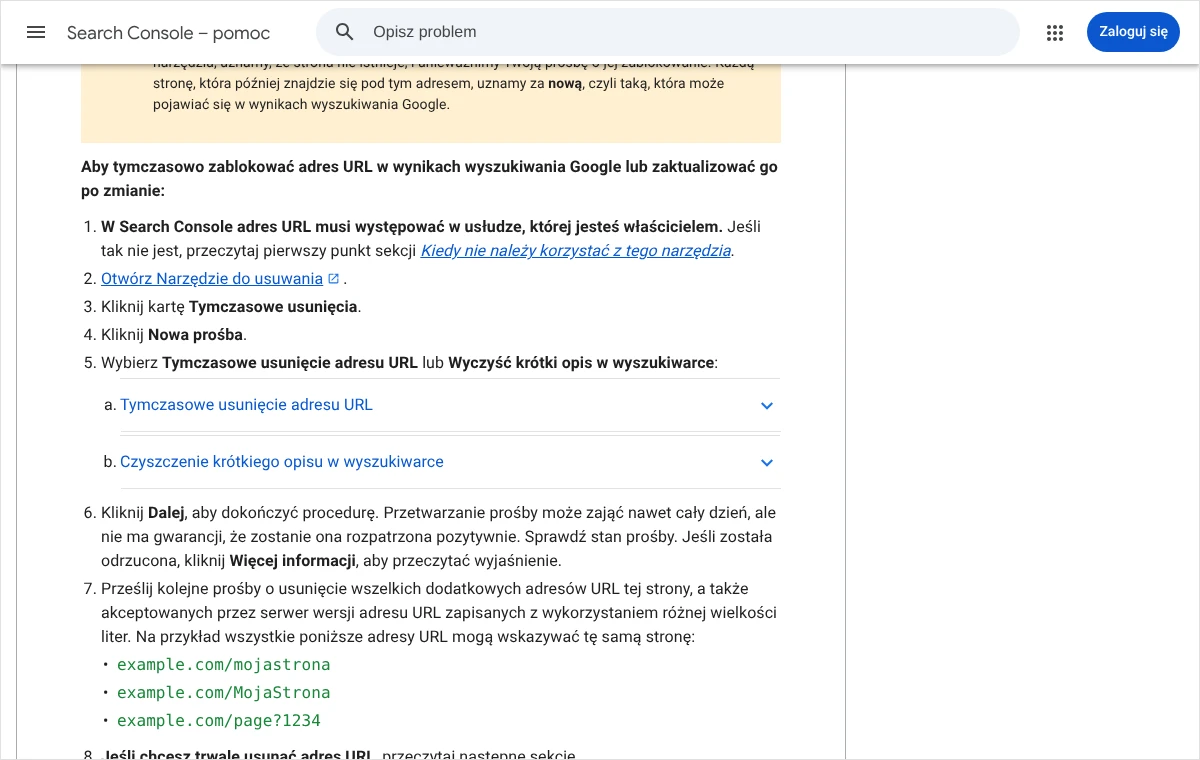Click the bold word nową in yellow note
This screenshot has height=760, width=1200.
565,84
